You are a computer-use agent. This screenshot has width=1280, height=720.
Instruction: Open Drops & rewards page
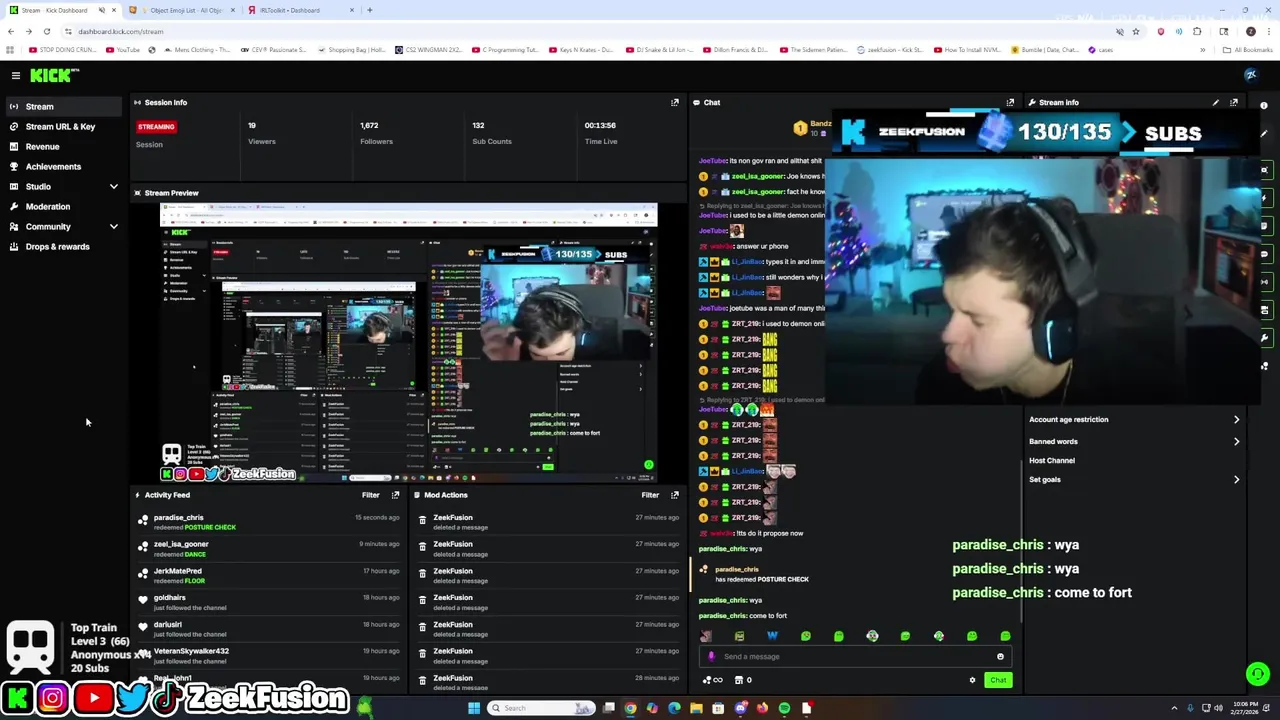pos(57,246)
